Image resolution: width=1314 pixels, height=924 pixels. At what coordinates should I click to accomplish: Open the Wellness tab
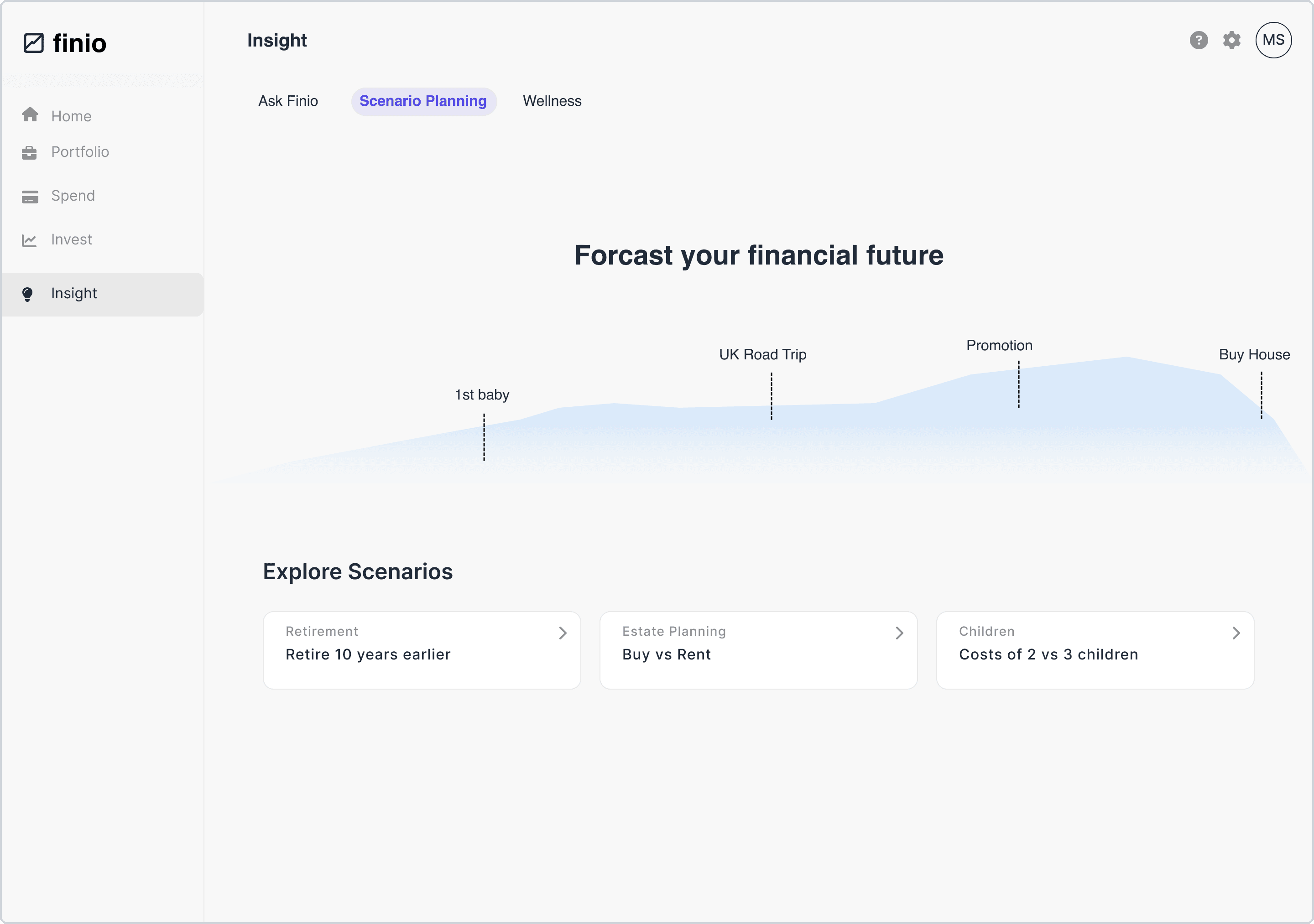pyautogui.click(x=552, y=101)
